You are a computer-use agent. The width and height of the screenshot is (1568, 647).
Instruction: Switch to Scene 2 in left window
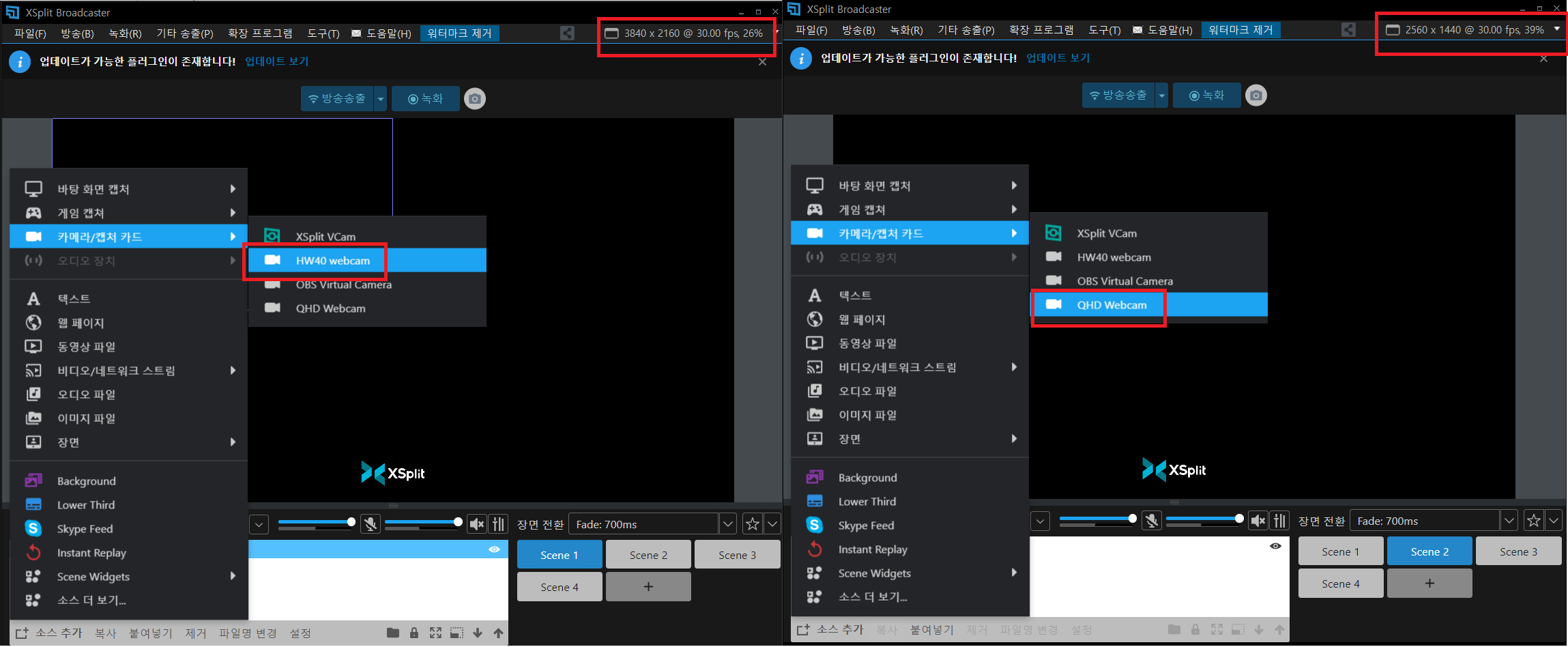(x=648, y=555)
